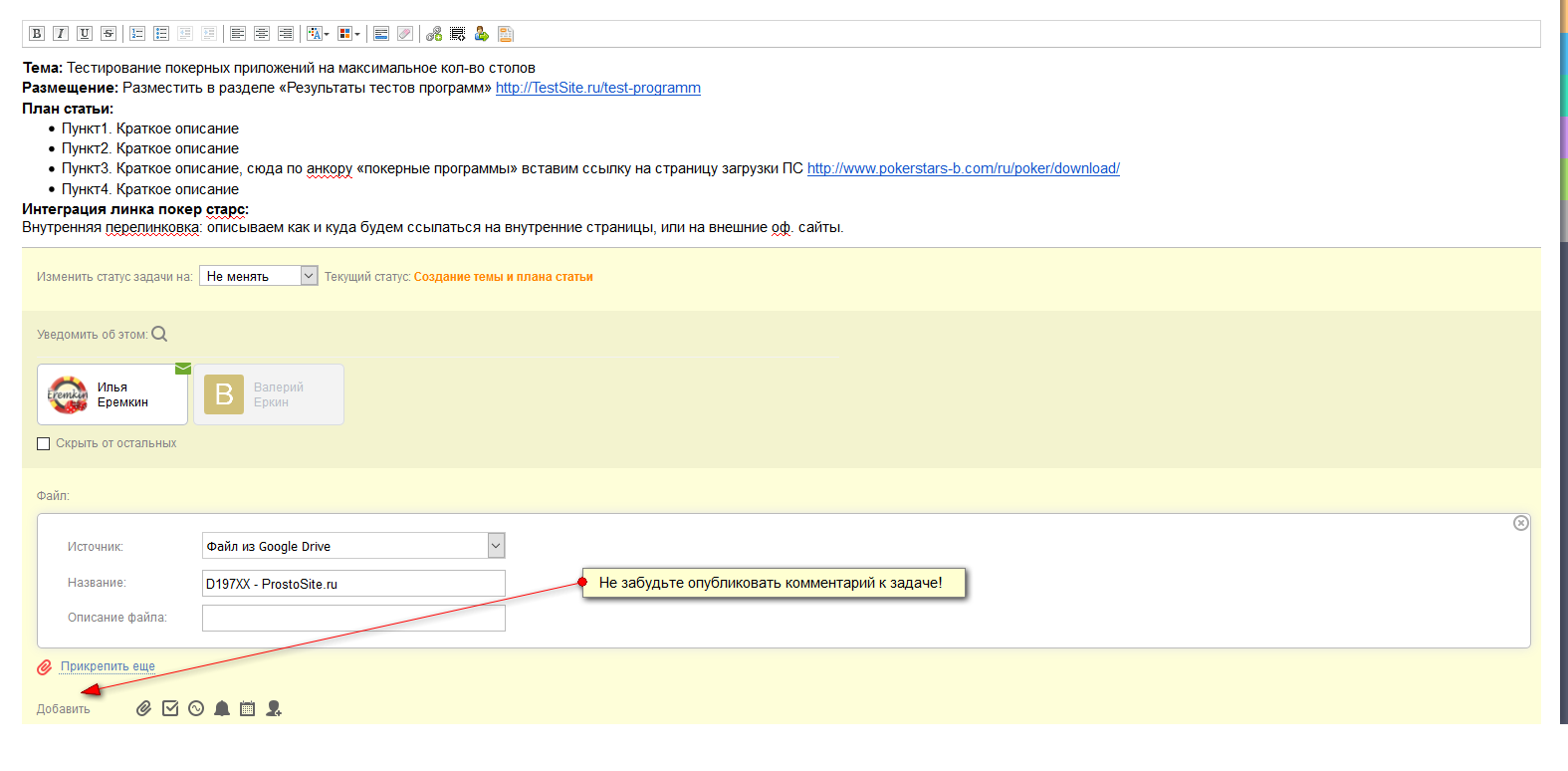Open the task status dropdown 'Не менять'
Image resolution: width=1568 pixels, height=771 pixels.
coord(259,276)
